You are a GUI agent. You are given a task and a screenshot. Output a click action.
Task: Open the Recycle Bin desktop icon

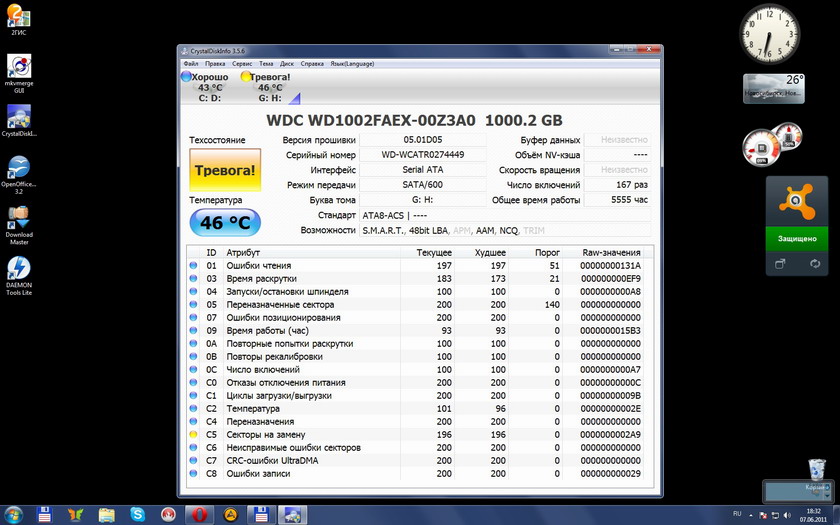click(x=817, y=471)
